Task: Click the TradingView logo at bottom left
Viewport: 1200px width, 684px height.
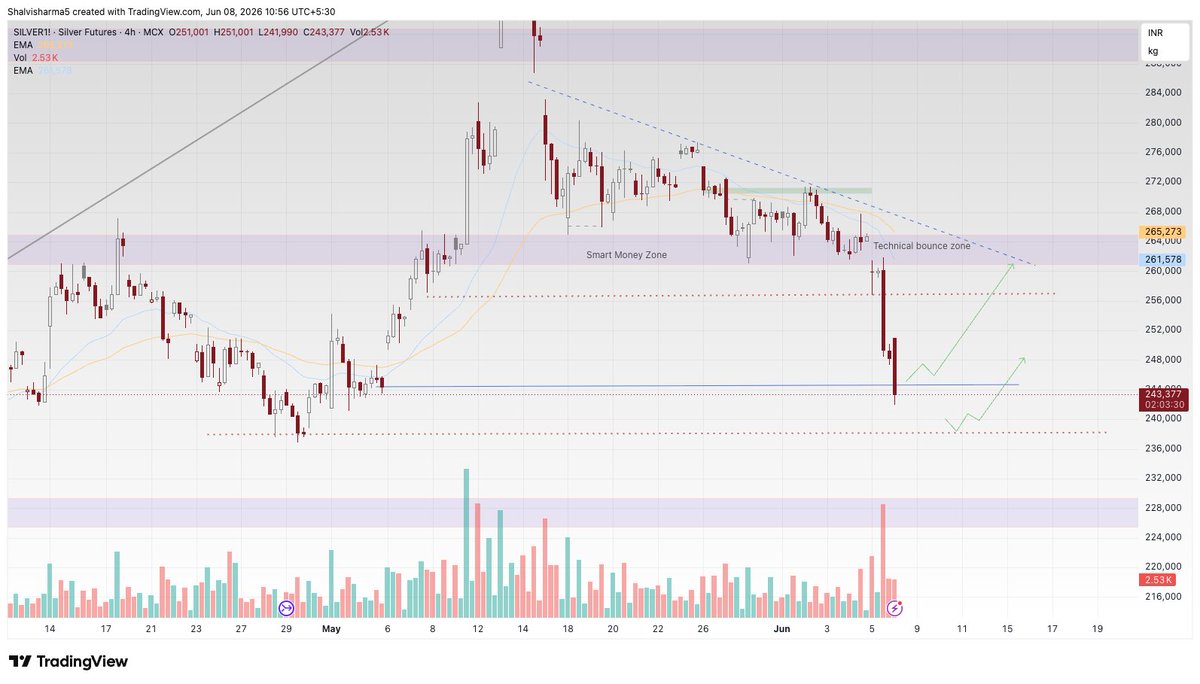Action: tap(68, 662)
